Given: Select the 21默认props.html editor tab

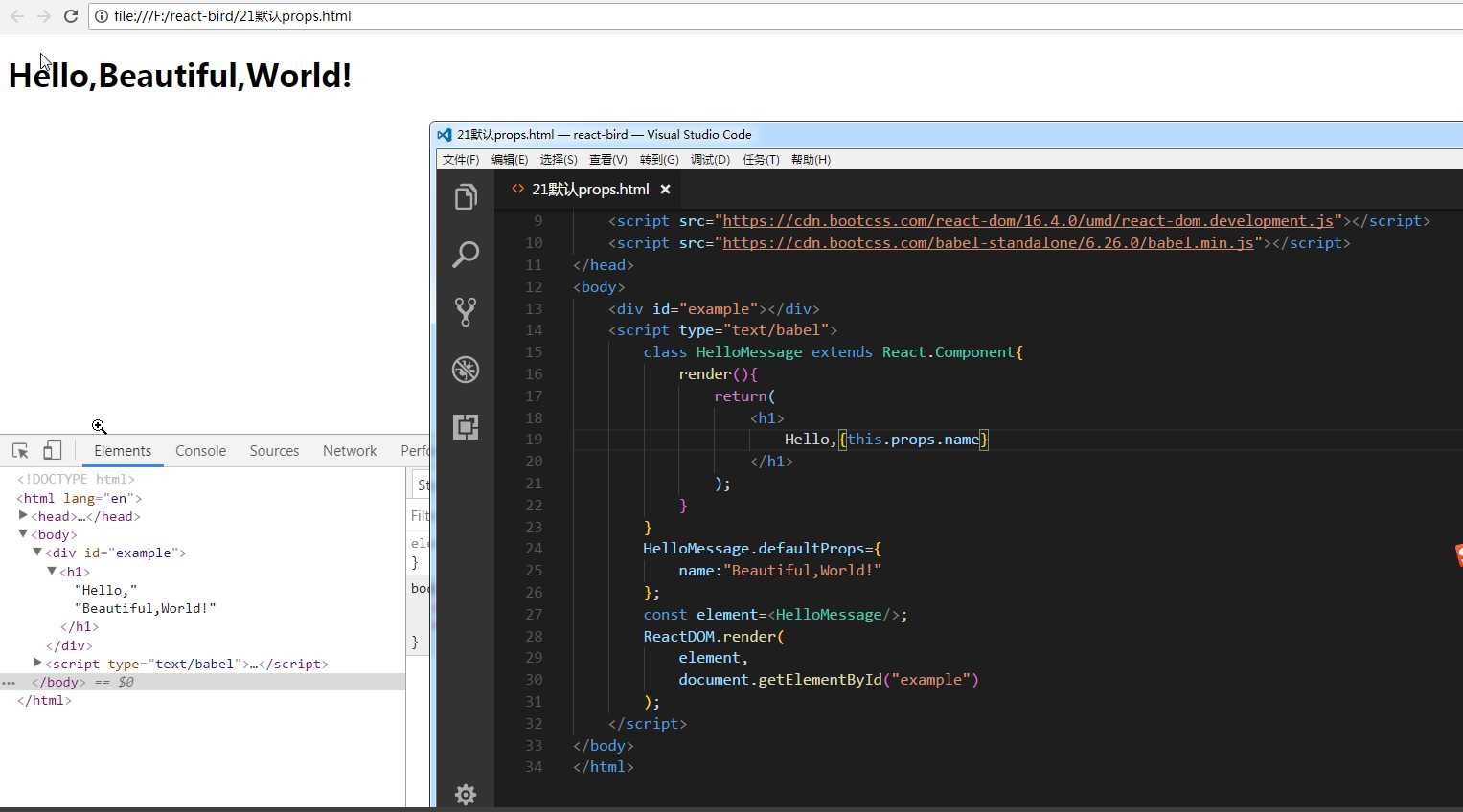Looking at the screenshot, I should [x=590, y=190].
